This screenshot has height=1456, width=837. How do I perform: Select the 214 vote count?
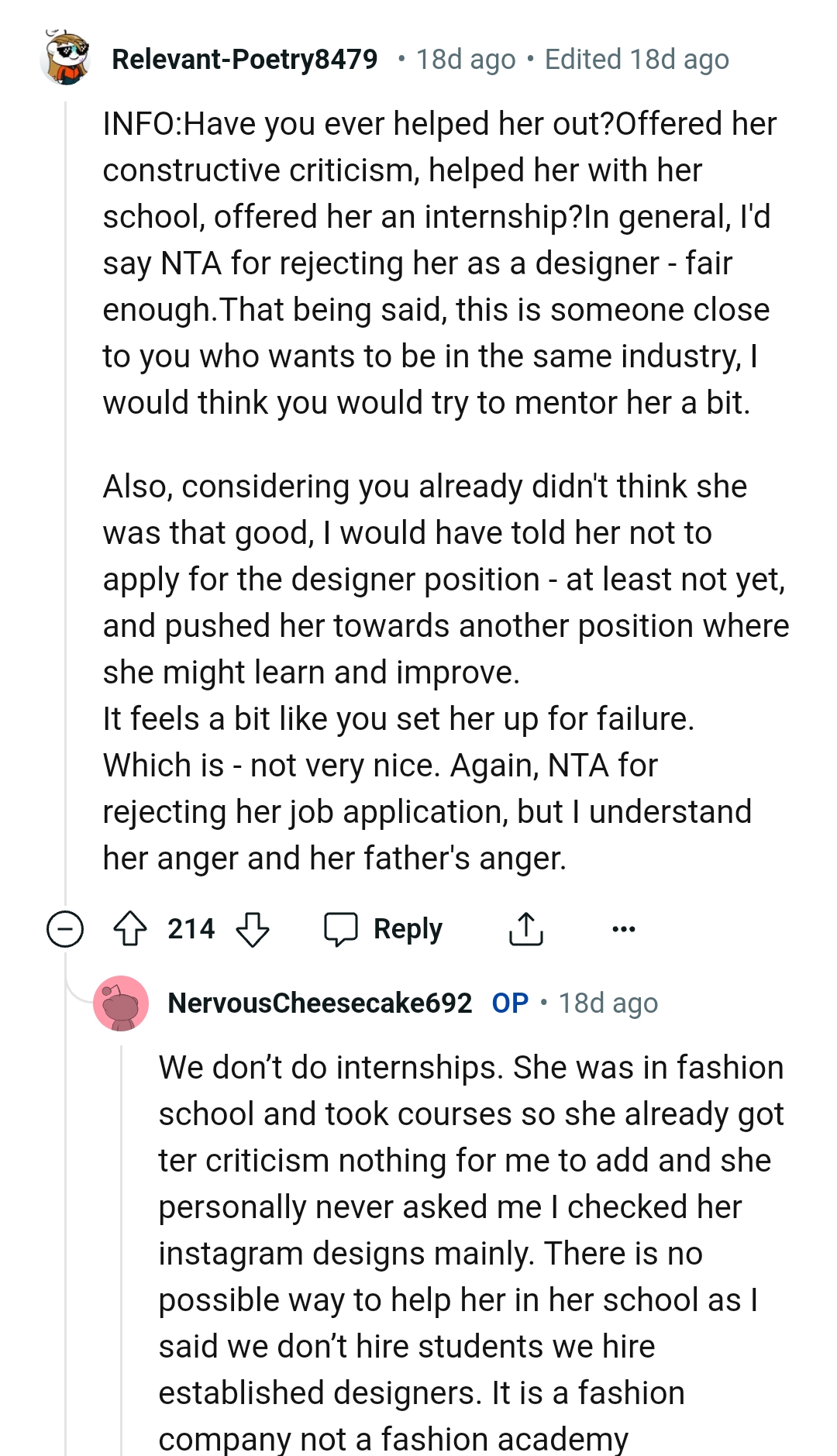(190, 928)
